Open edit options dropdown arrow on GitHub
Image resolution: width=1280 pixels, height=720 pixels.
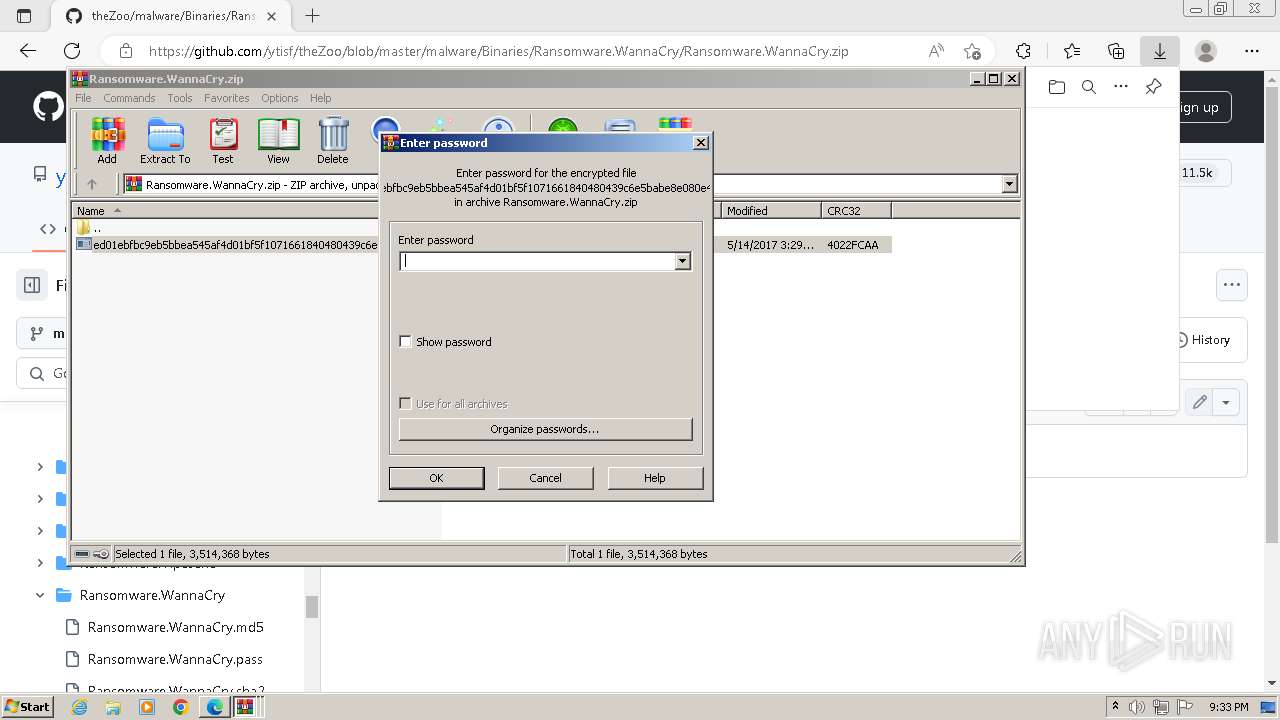point(1226,402)
